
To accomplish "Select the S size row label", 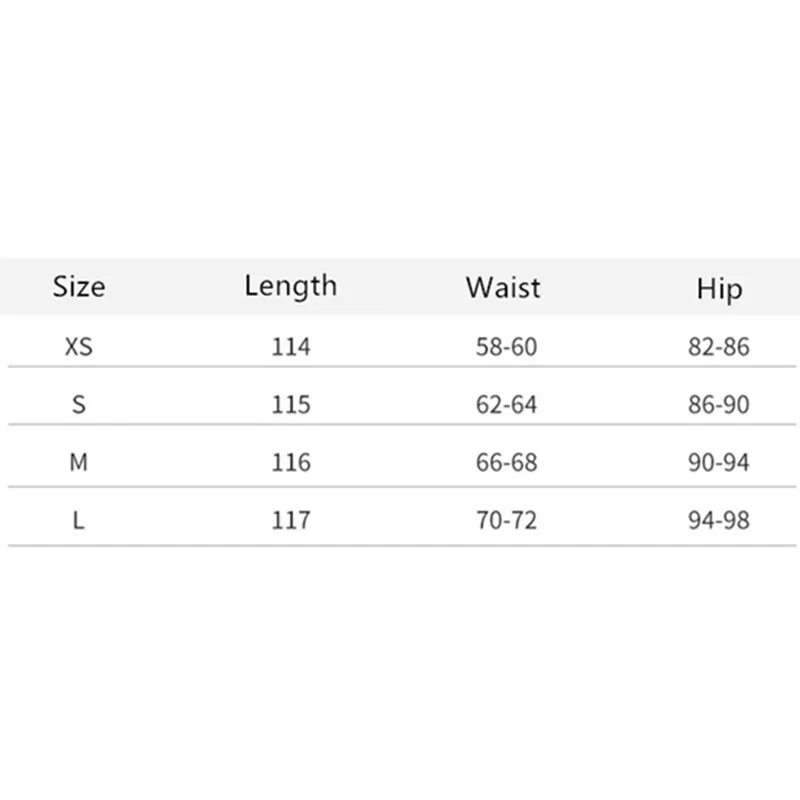I will tap(79, 405).
